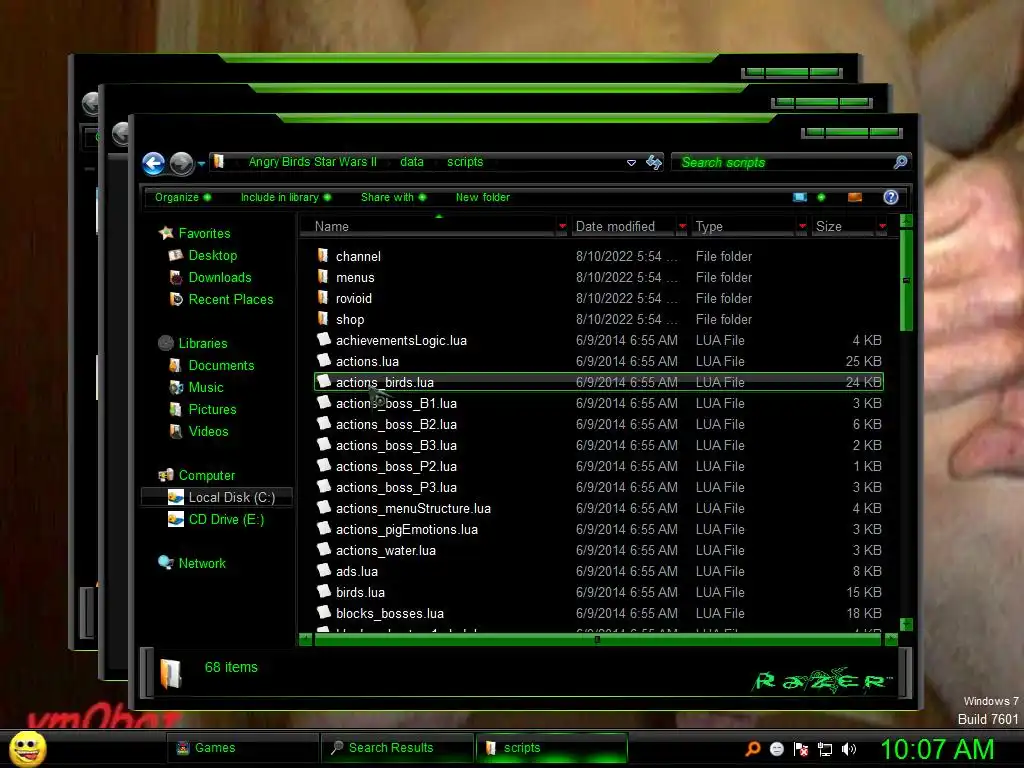1024x768 pixels.
Task: Open the Share with menu
Action: (x=393, y=197)
